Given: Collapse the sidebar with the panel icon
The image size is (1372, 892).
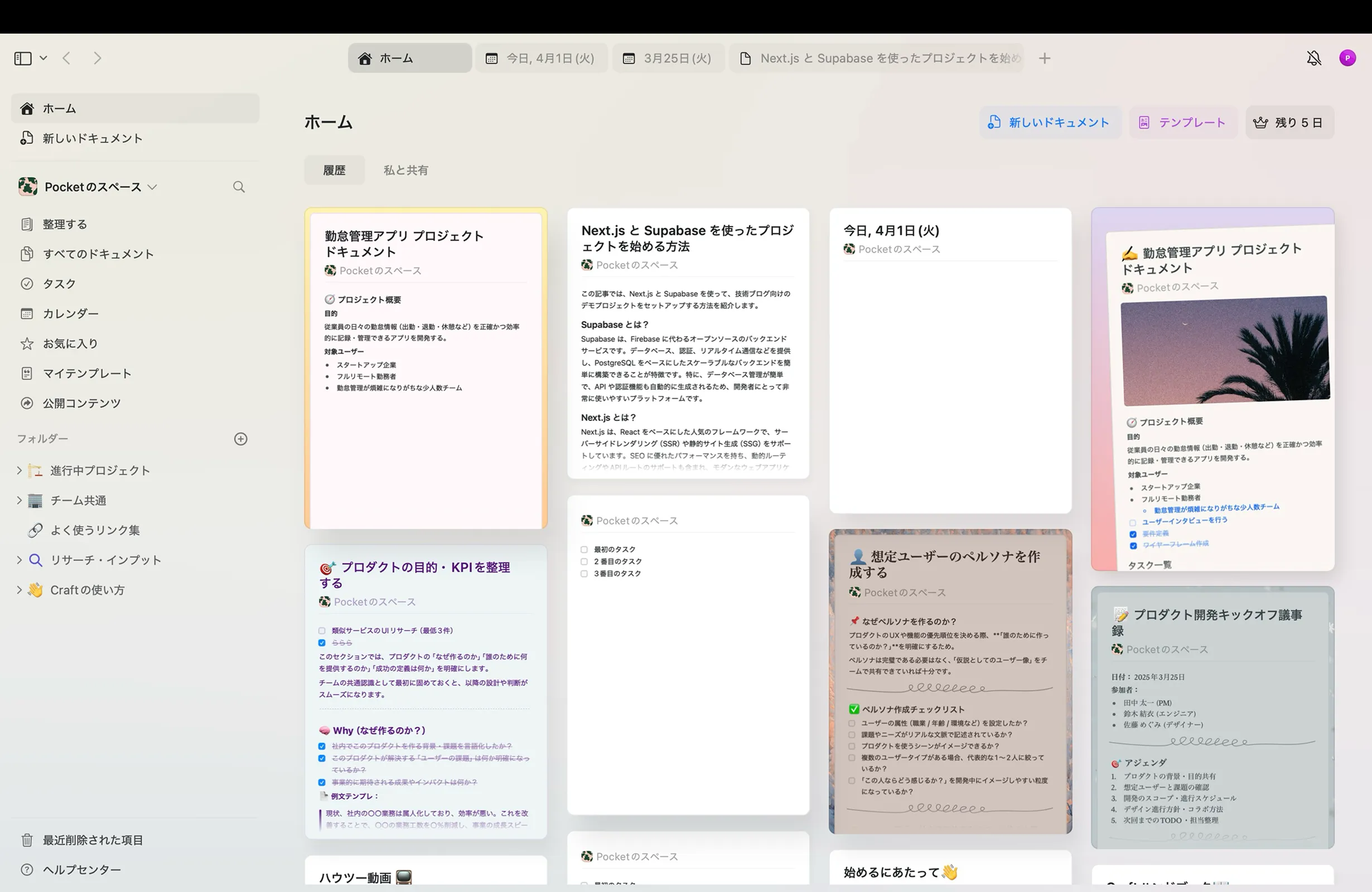Looking at the screenshot, I should (22, 57).
